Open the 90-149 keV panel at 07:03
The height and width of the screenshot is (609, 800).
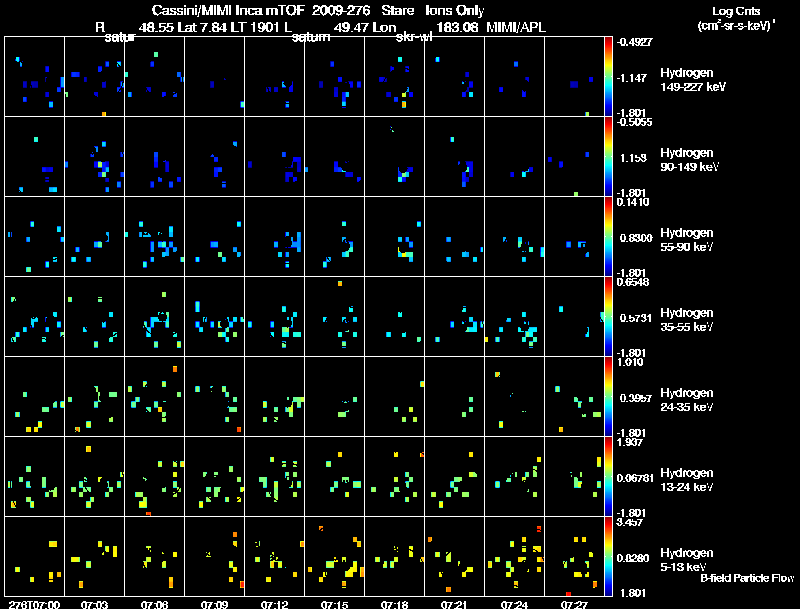pos(94,156)
